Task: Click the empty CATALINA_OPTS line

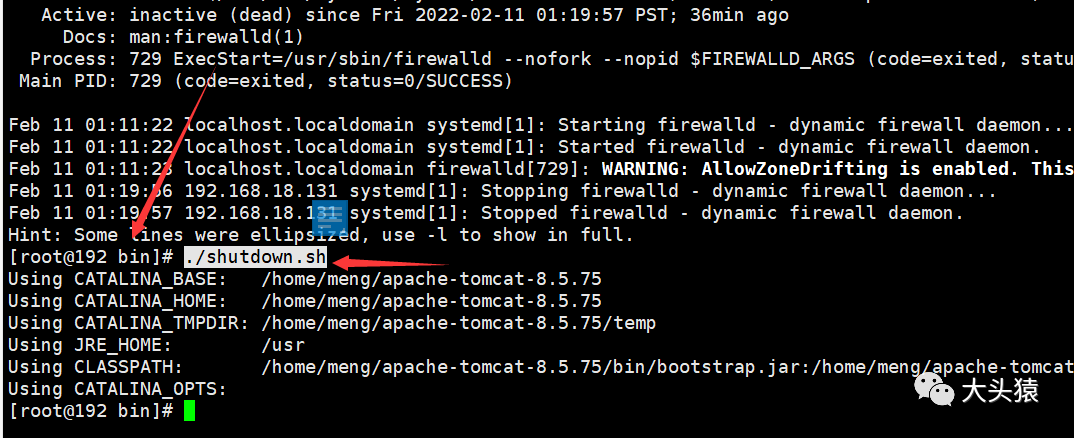Action: 117,389
